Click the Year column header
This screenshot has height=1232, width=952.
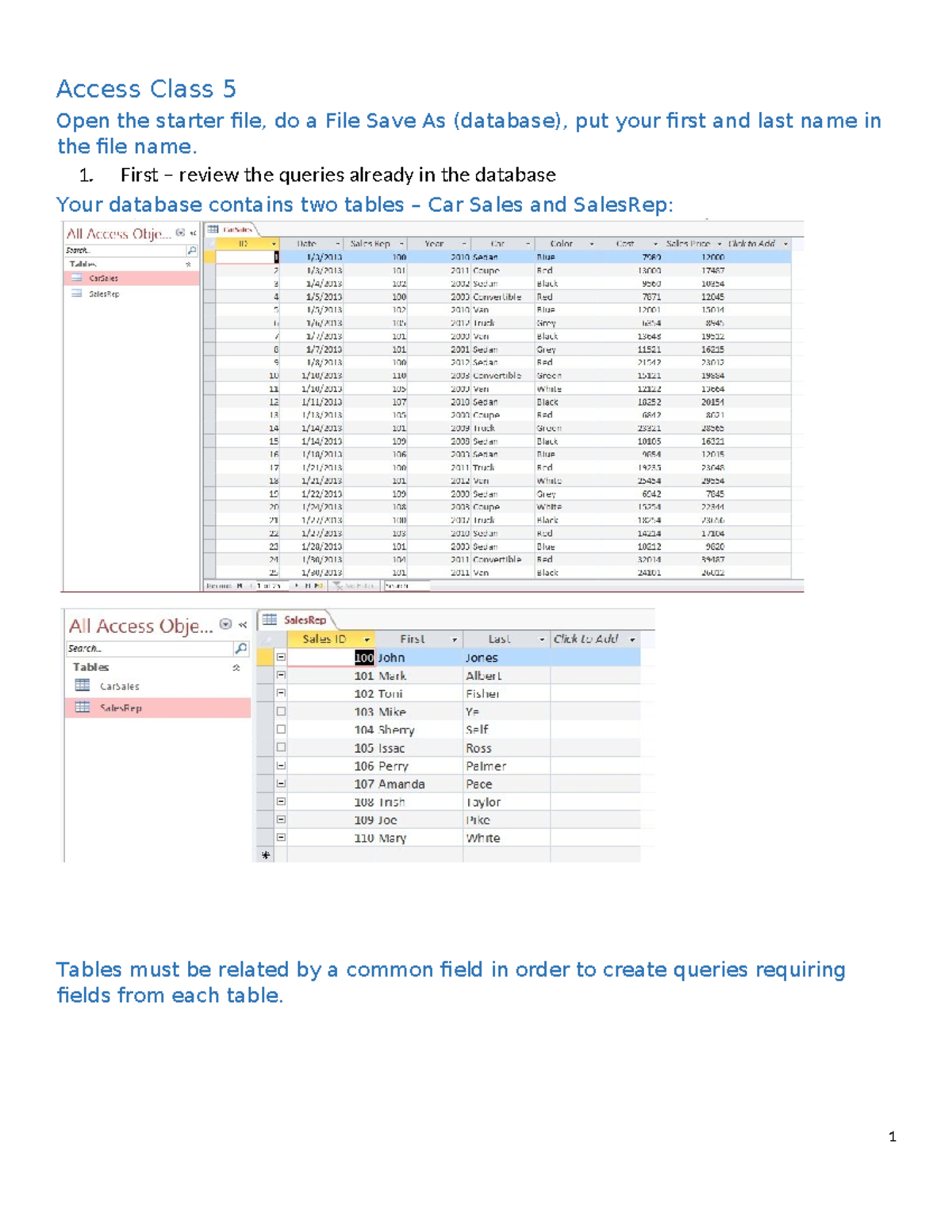click(440, 244)
